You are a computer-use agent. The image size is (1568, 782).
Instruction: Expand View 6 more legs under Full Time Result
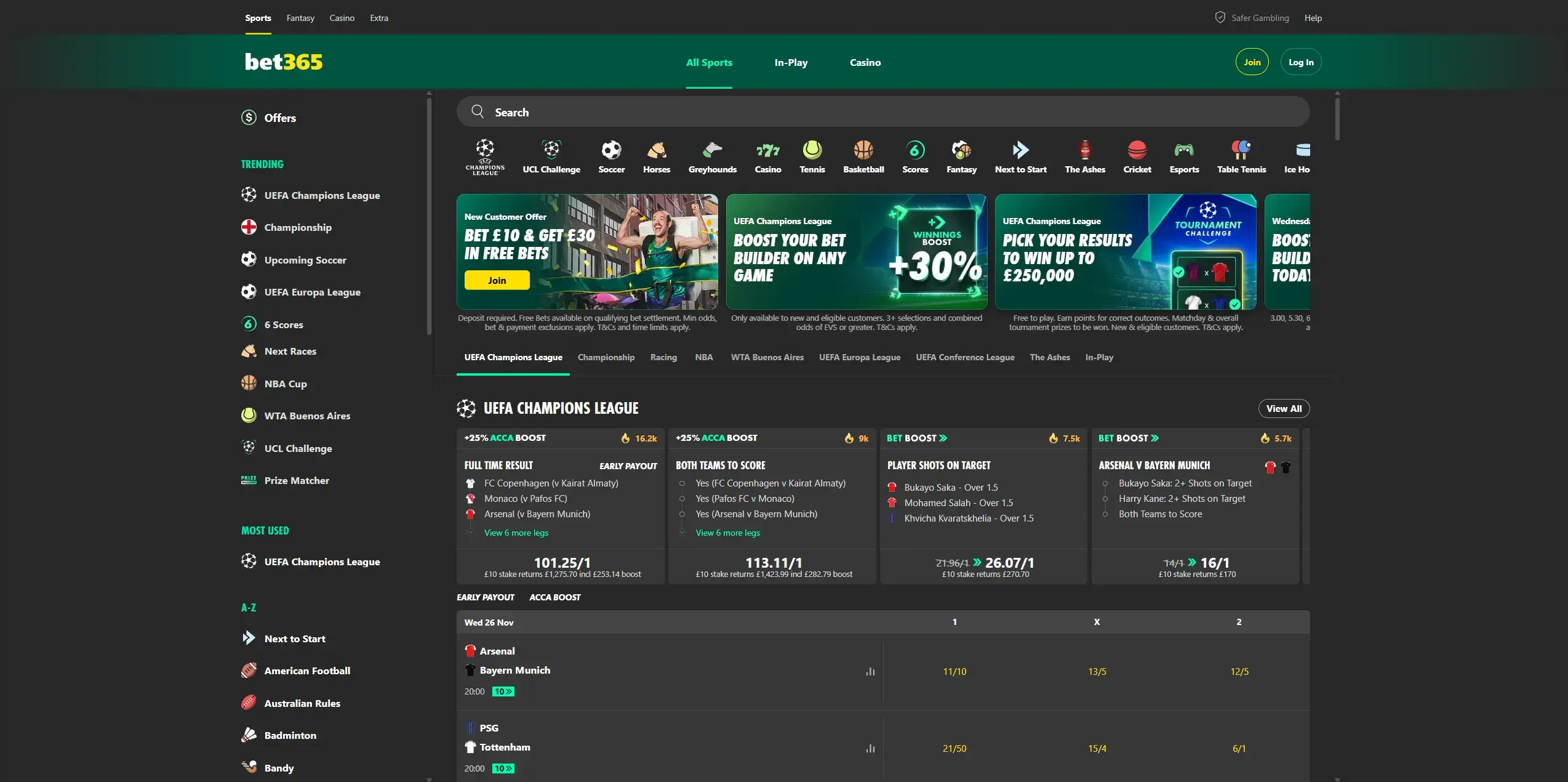516,533
